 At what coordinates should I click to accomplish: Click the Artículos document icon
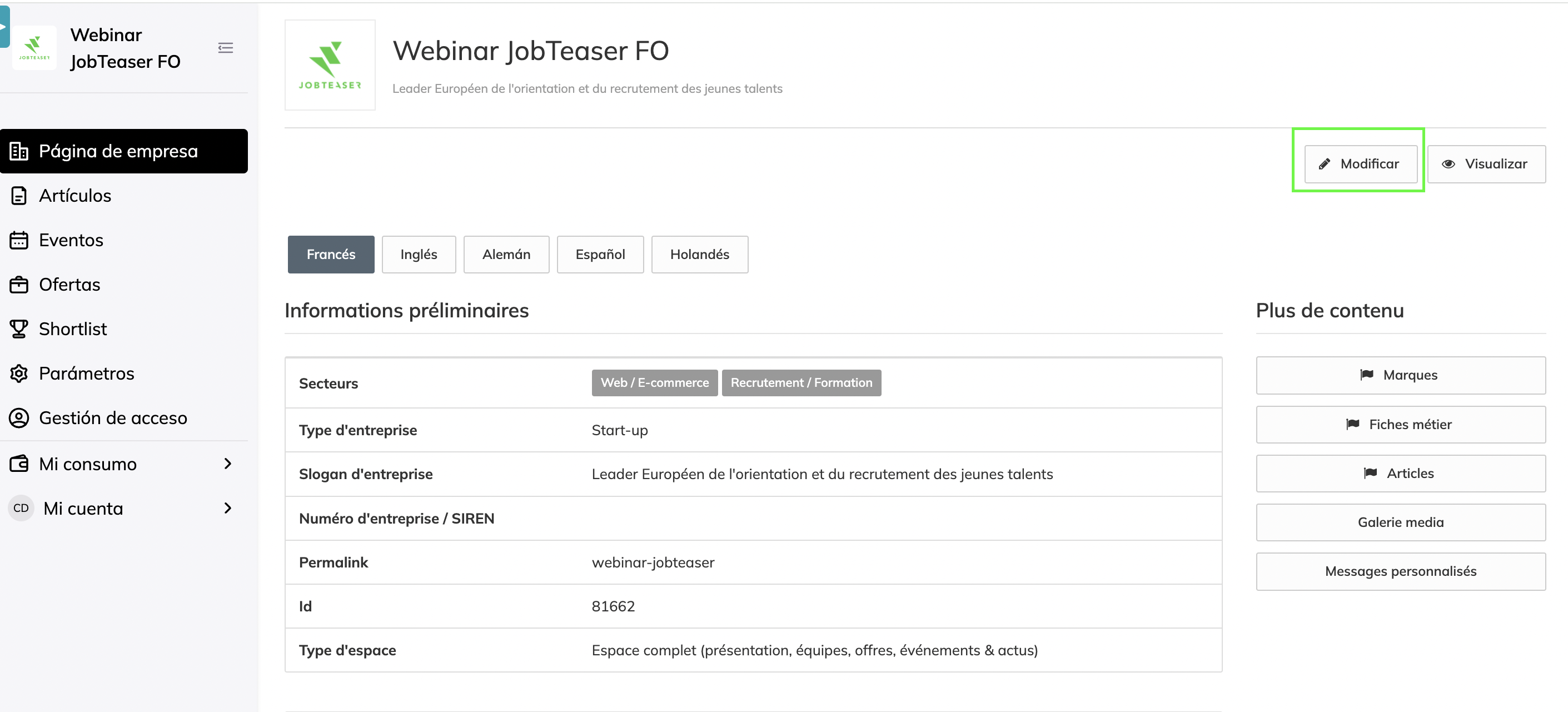[x=19, y=195]
